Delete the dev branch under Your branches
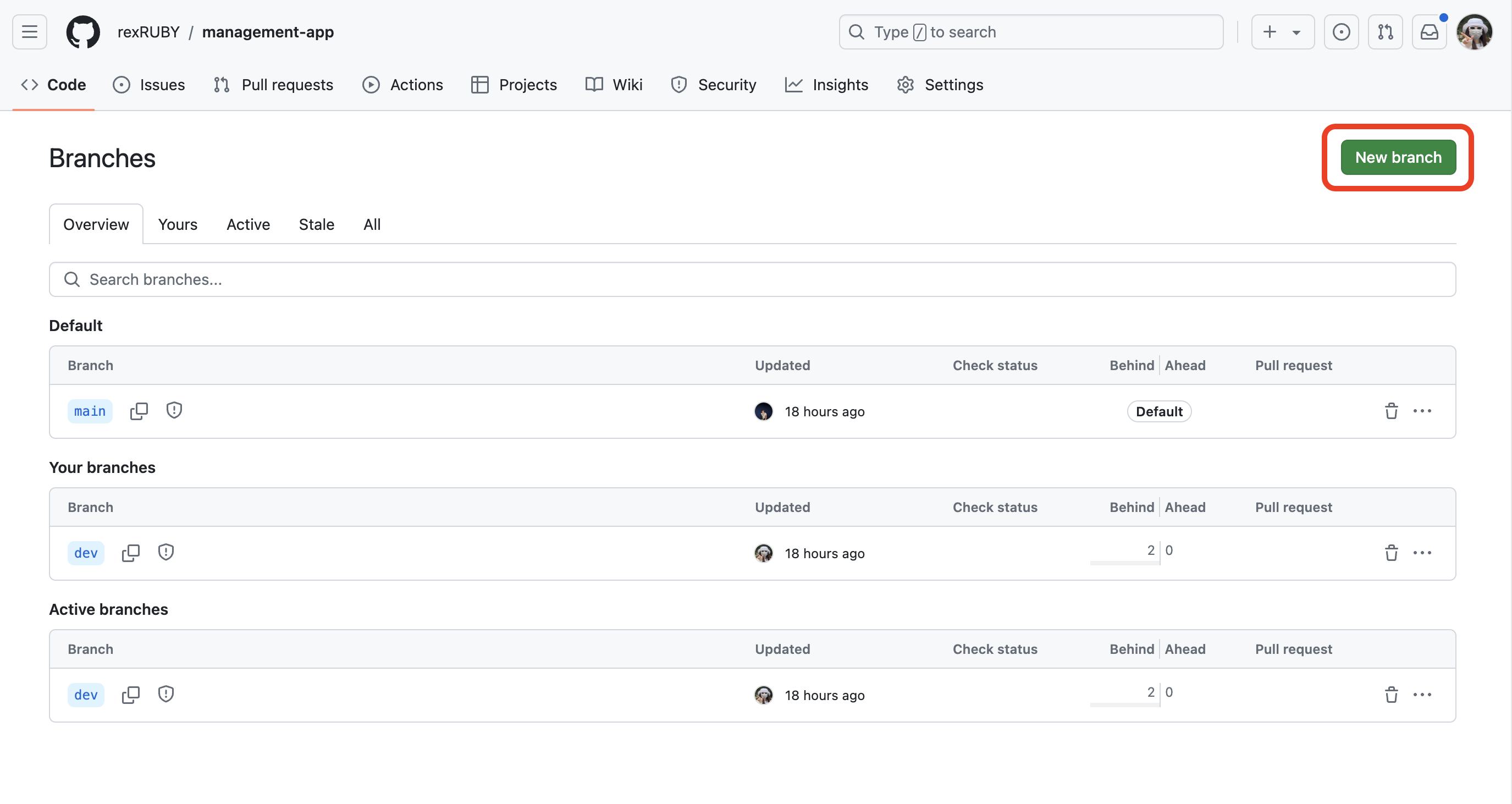This screenshot has width=1512, height=804. click(x=1391, y=553)
